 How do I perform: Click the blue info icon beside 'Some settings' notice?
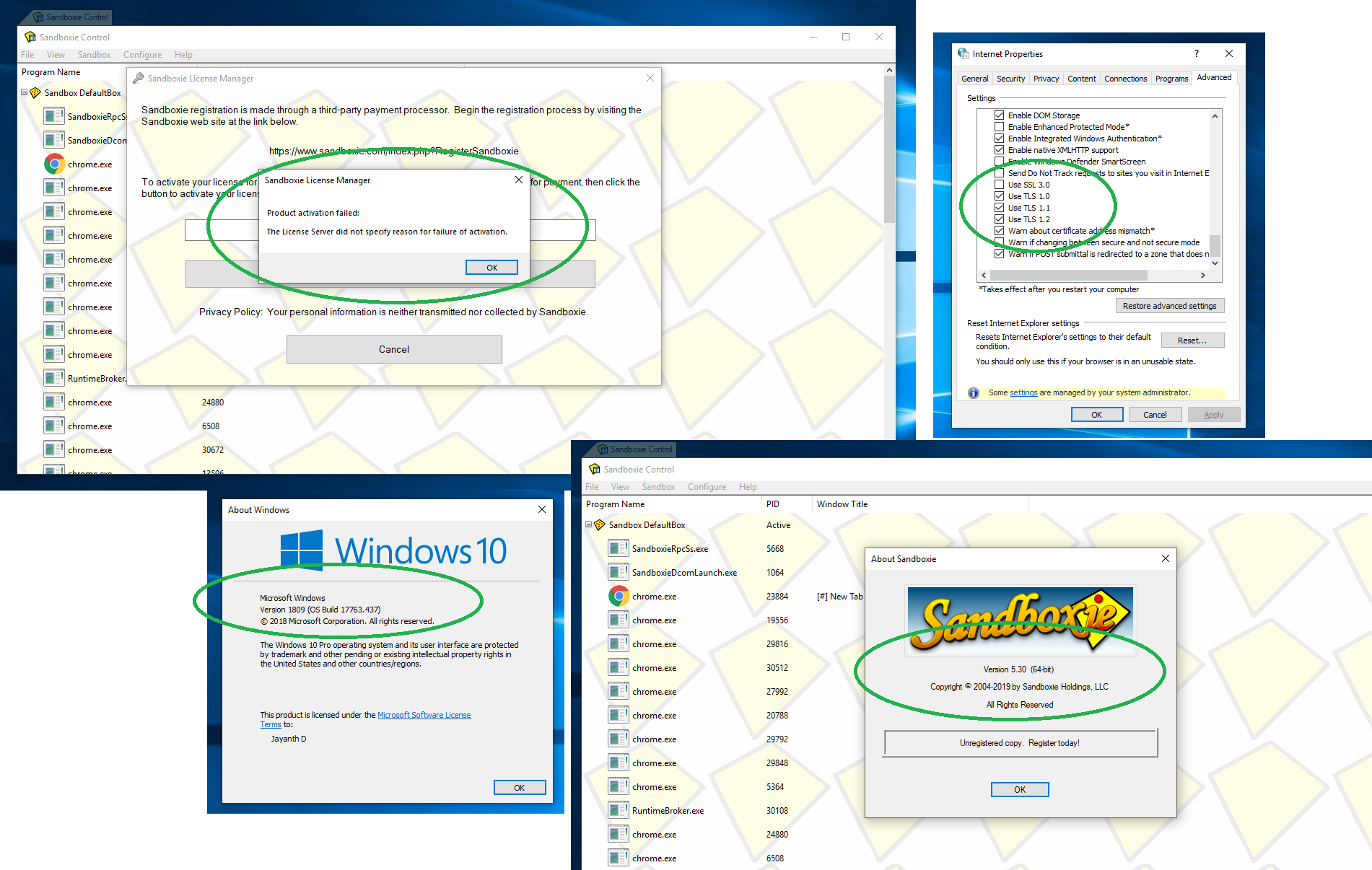[974, 393]
